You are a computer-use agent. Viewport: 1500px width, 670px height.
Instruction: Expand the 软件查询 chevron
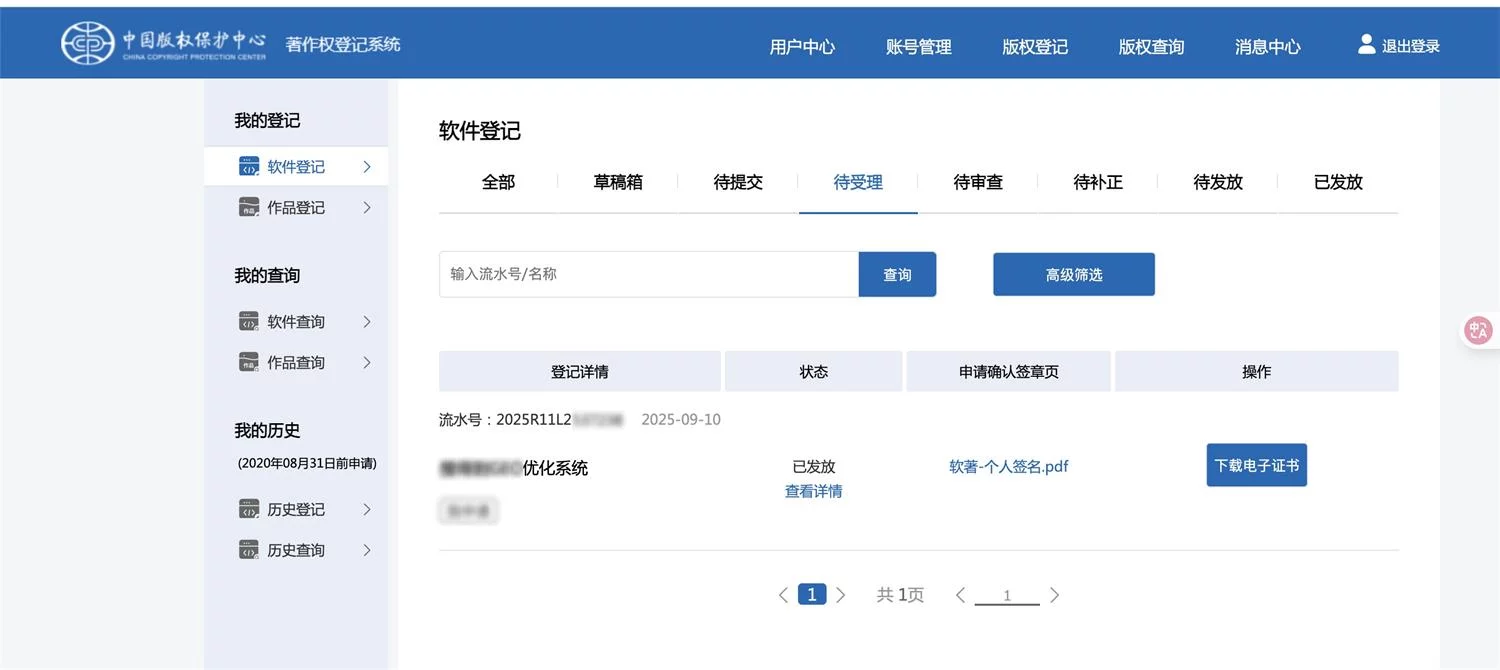click(x=369, y=321)
